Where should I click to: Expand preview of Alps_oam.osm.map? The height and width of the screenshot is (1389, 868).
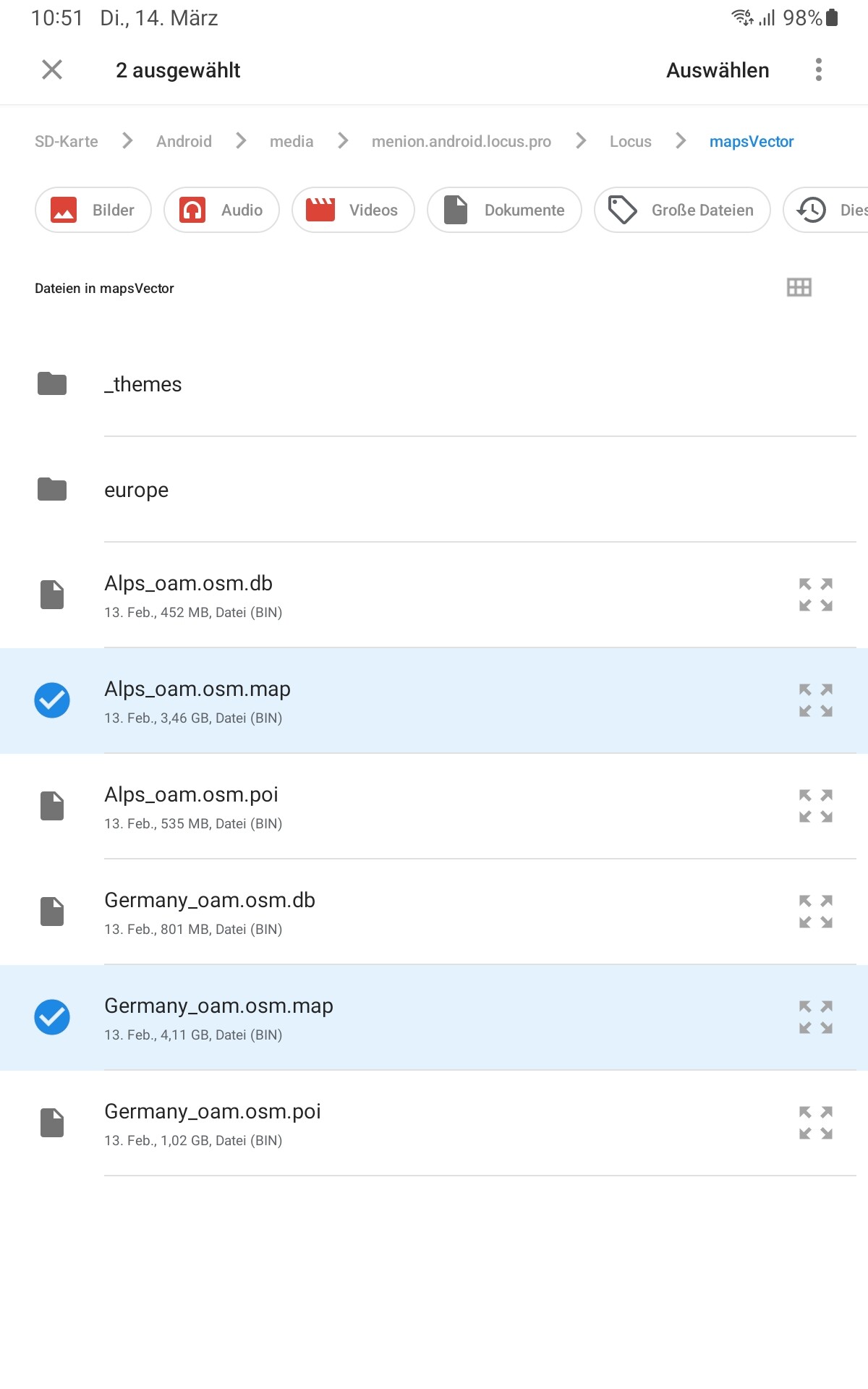click(815, 700)
